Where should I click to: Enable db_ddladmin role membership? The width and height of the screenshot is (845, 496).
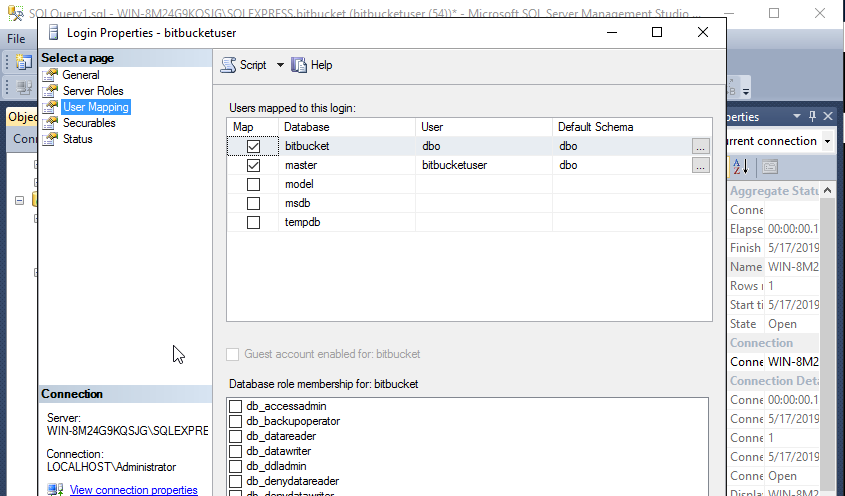point(236,466)
